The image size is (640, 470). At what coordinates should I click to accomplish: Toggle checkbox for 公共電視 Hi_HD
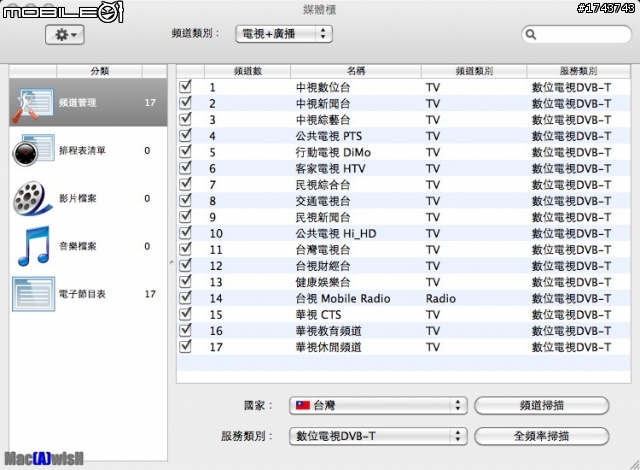(185, 233)
